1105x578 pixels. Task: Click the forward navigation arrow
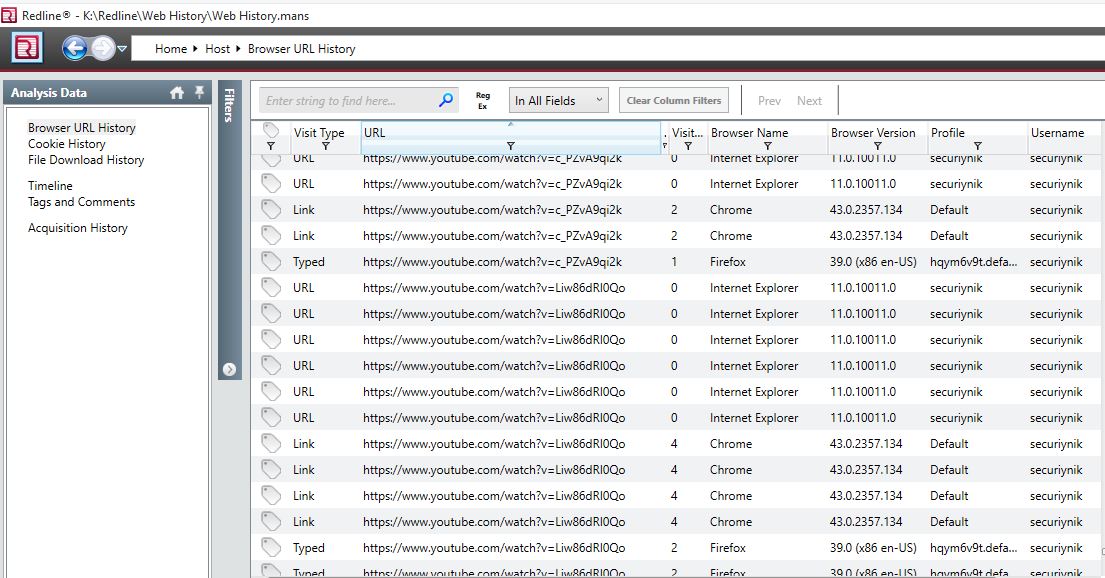(x=103, y=48)
